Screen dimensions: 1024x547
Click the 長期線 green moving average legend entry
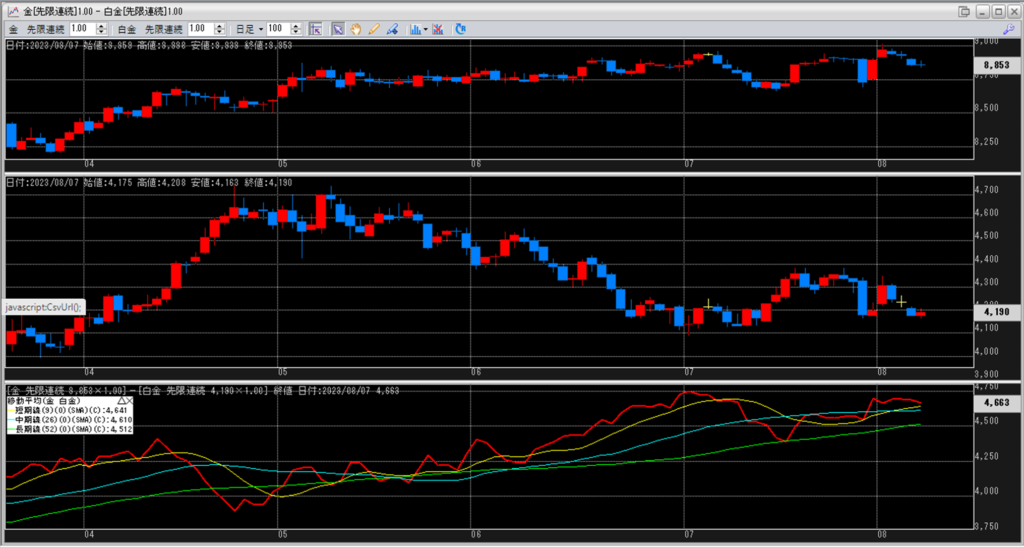pos(68,428)
